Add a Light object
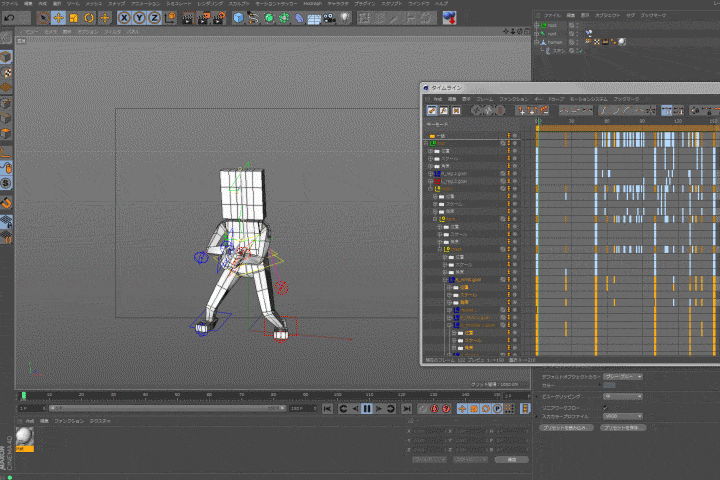The image size is (720, 480). (344, 18)
